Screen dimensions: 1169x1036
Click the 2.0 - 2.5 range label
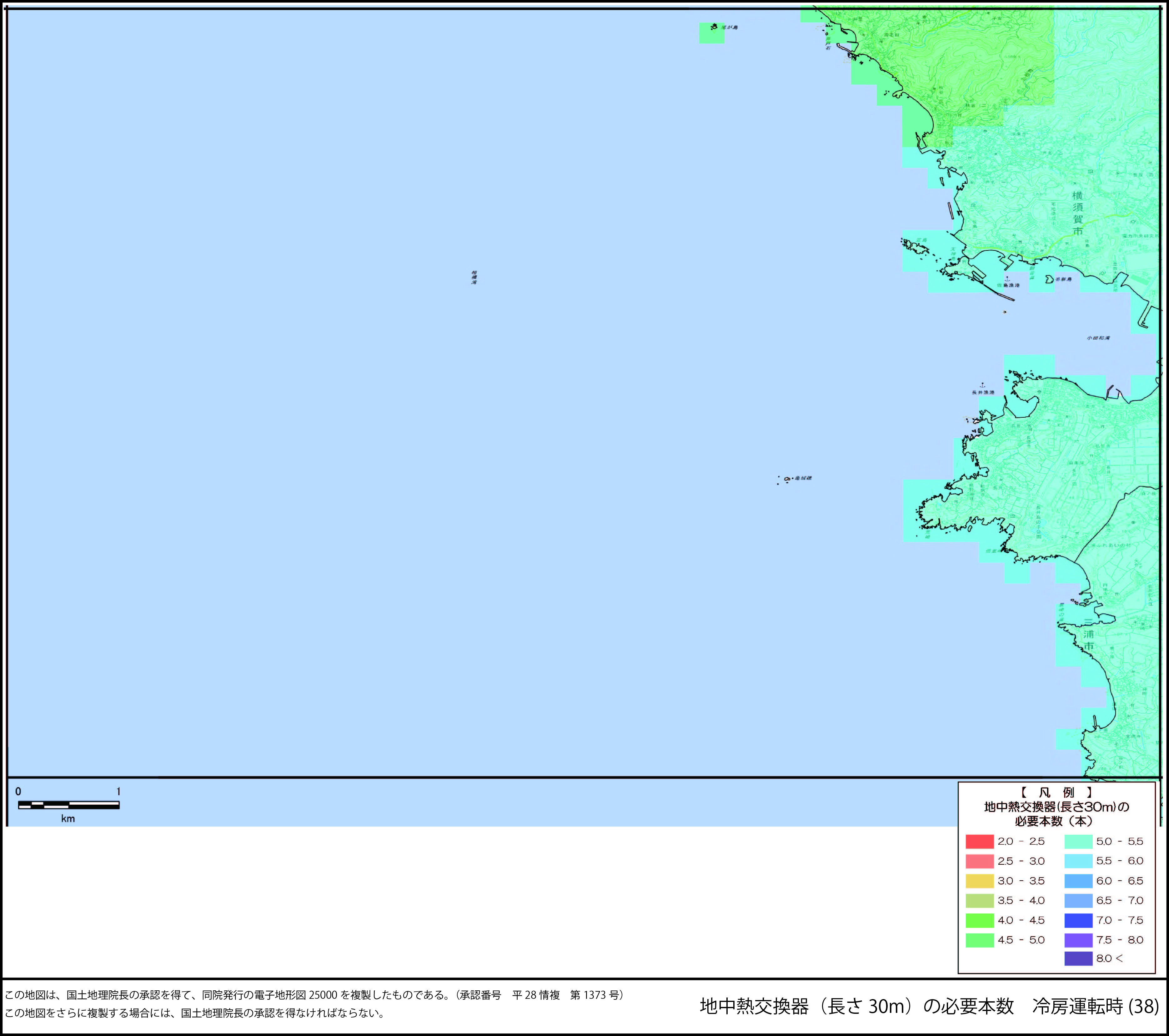tap(1021, 842)
